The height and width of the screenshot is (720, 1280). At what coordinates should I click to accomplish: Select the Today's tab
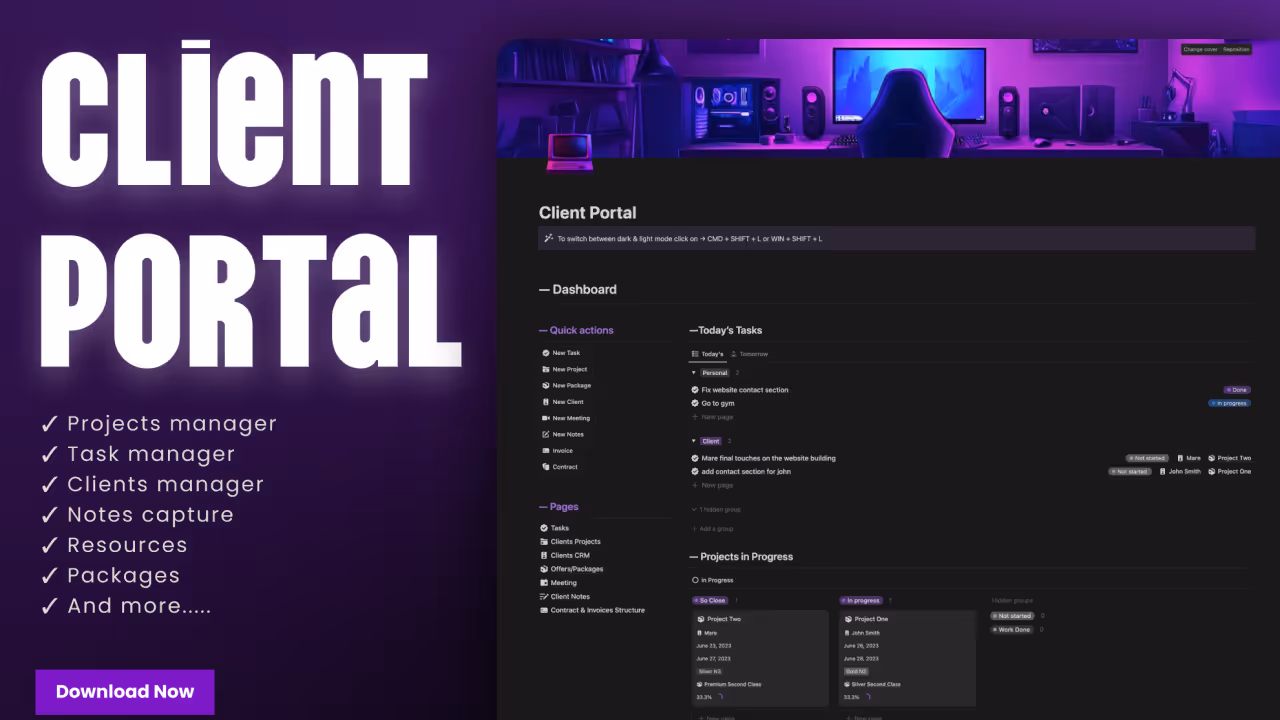(710, 354)
